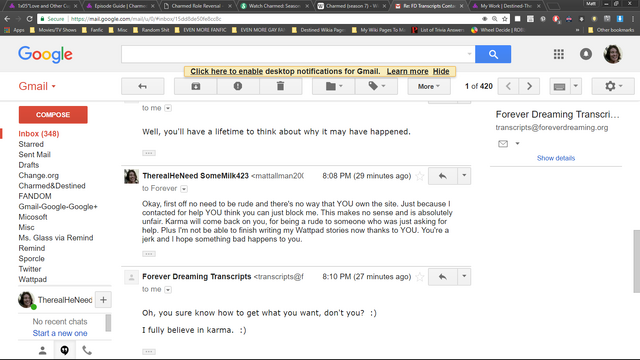Click the Gmail search input field
This screenshot has height=360, width=640.
click(x=294, y=54)
